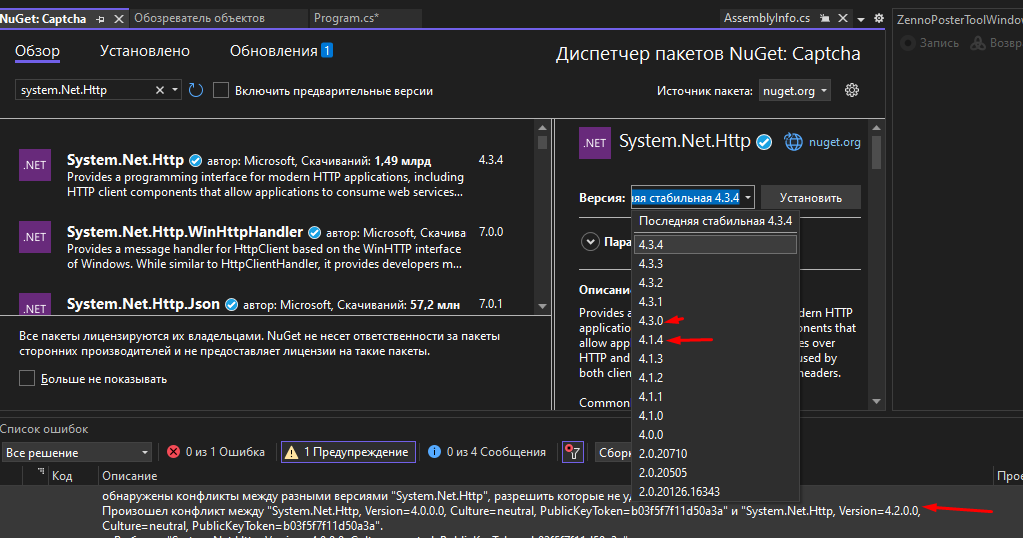Viewport: 1023px width, 538px height.
Task: Click the Установить button
Action: tap(810, 197)
